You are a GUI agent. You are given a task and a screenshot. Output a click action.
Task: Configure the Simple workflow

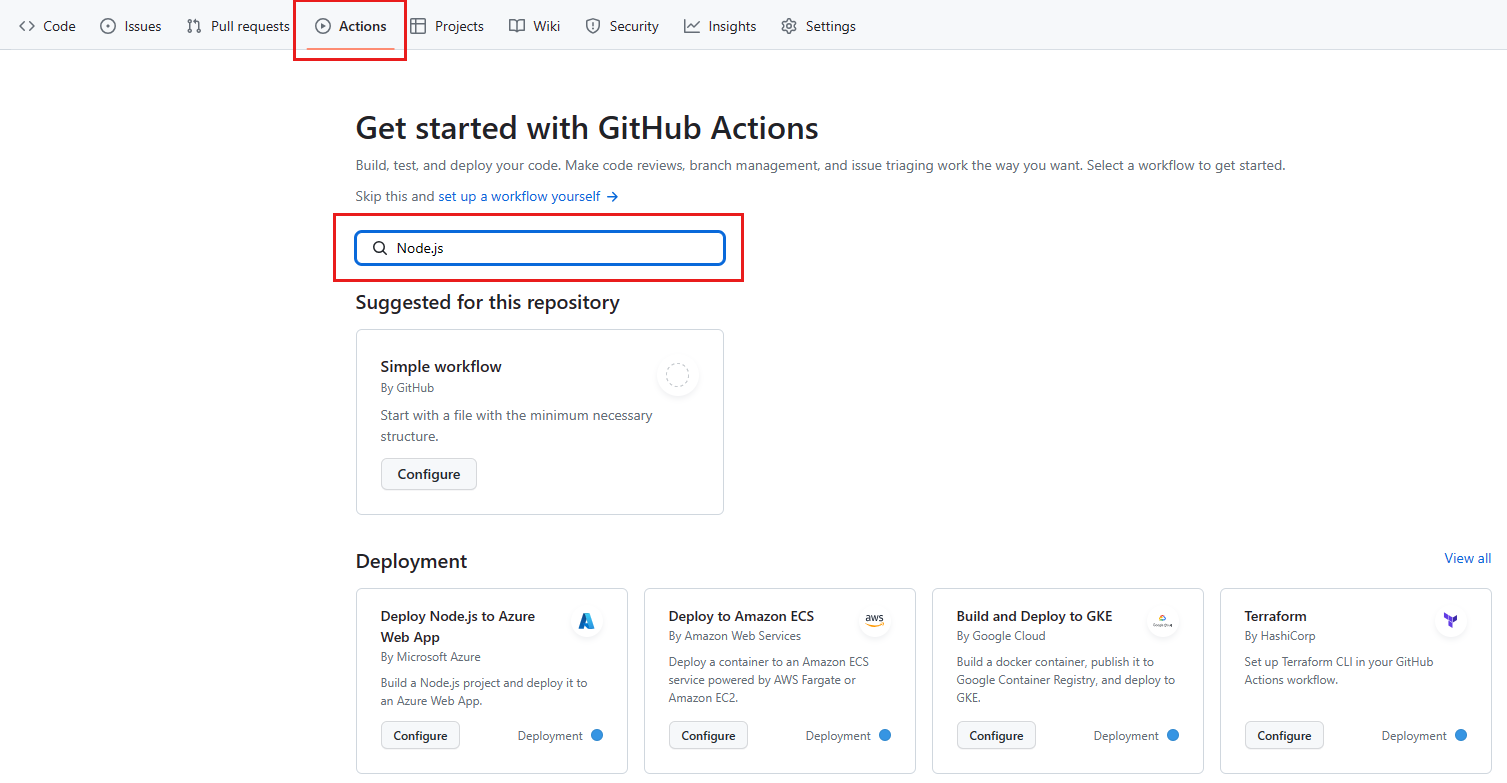point(428,473)
